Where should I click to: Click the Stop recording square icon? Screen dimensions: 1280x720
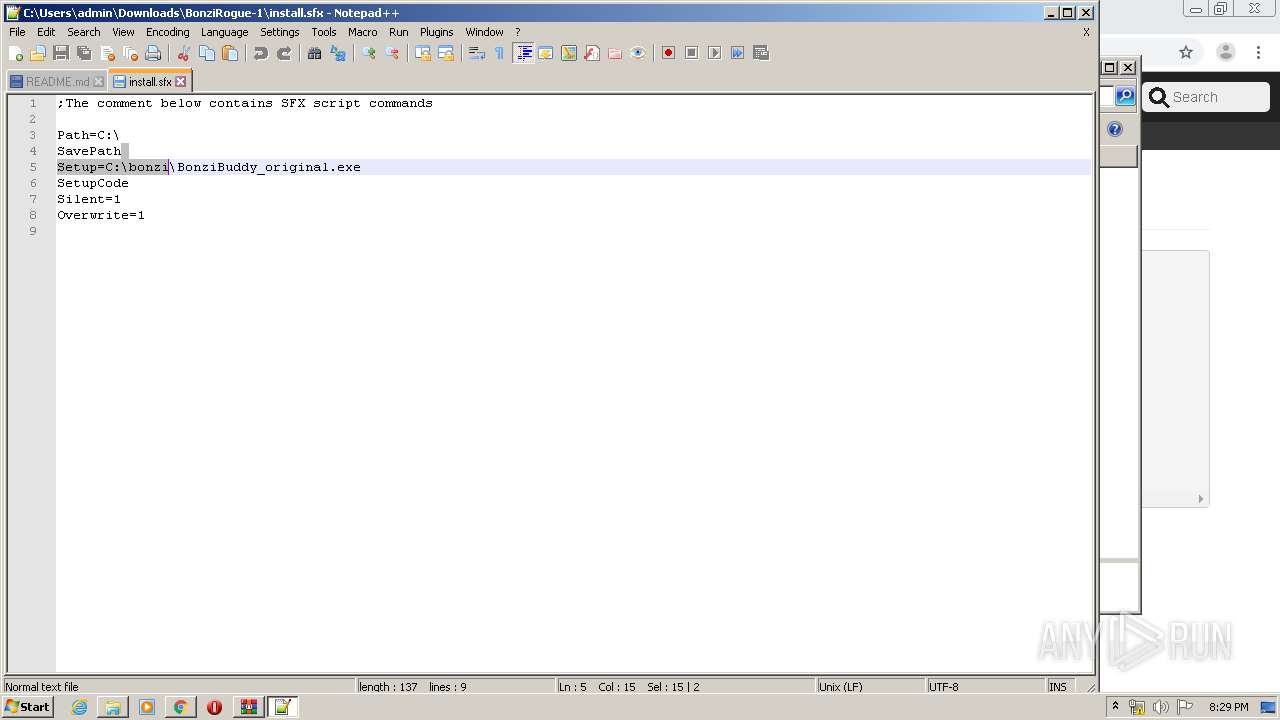(692, 53)
